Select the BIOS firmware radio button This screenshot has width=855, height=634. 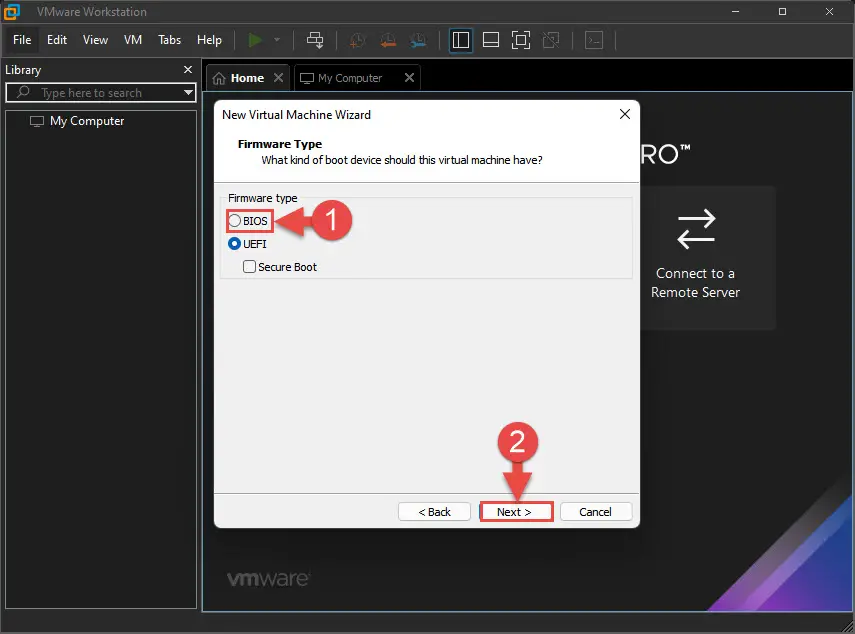click(x=234, y=221)
